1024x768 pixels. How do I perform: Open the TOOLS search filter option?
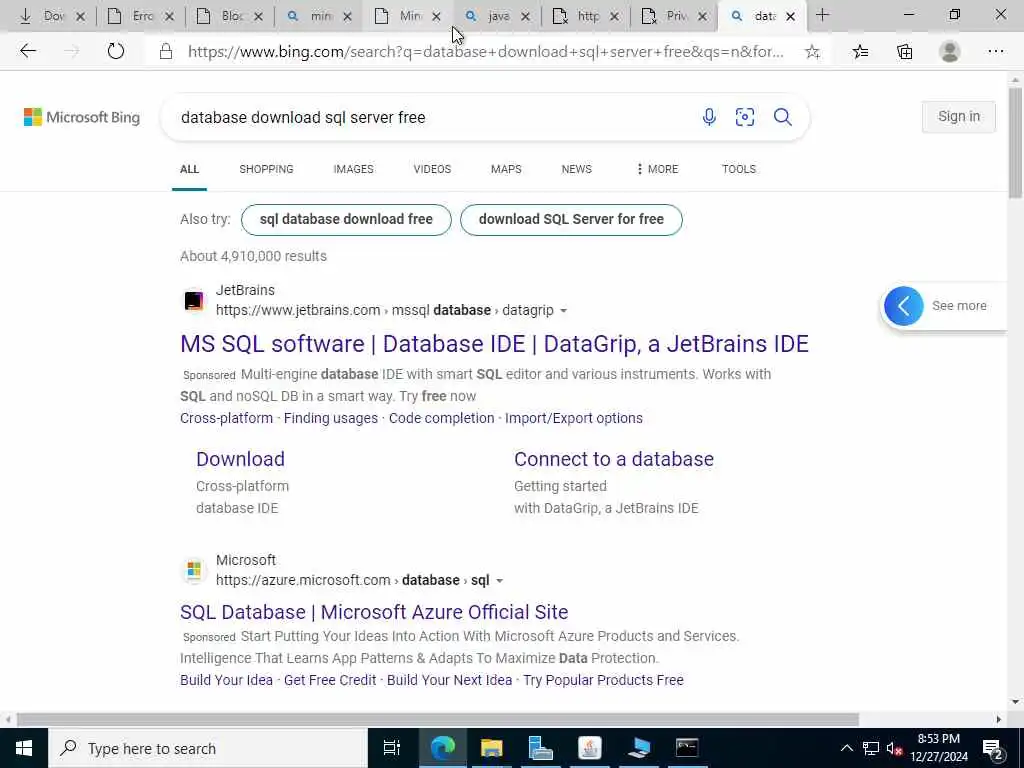(739, 169)
